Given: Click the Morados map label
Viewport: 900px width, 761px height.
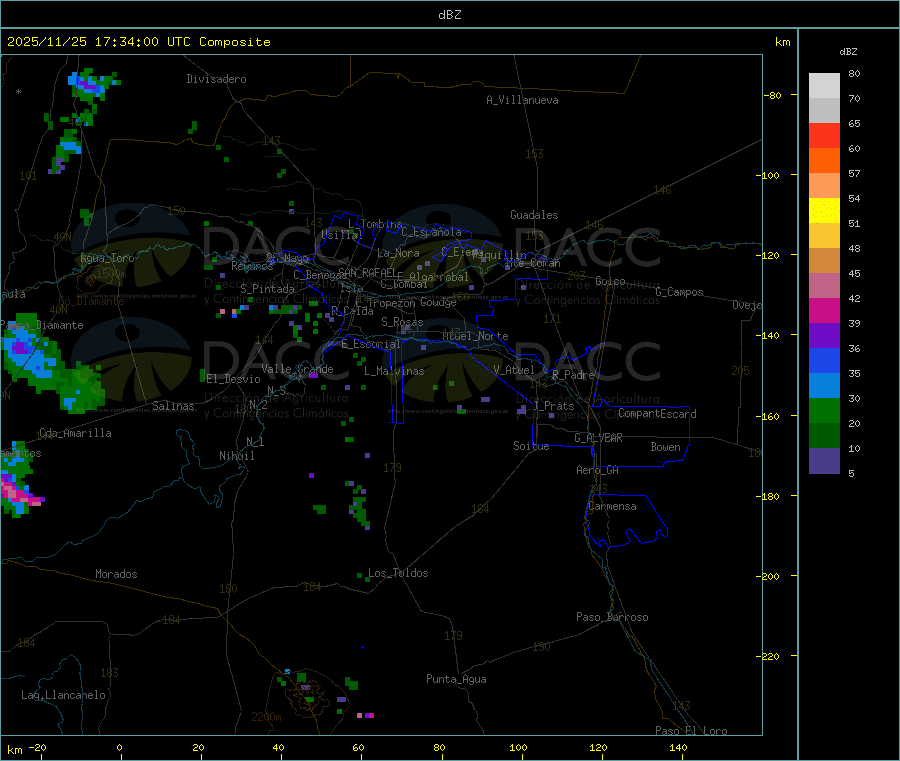Looking at the screenshot, I should click(116, 574).
